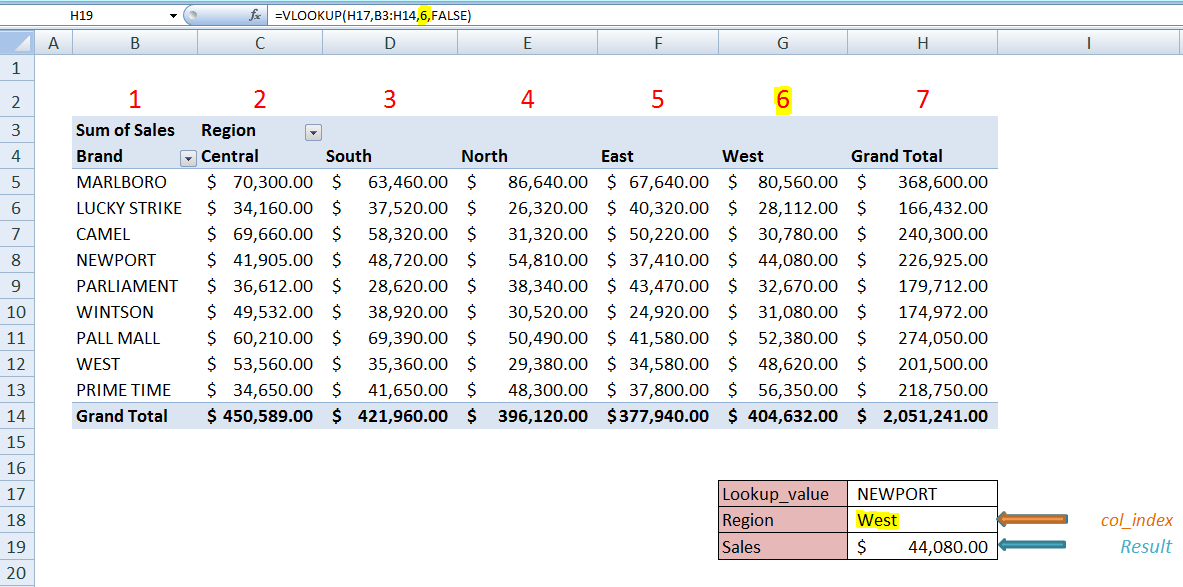The image size is (1183, 587).
Task: Select column E header
Action: pyautogui.click(x=527, y=44)
